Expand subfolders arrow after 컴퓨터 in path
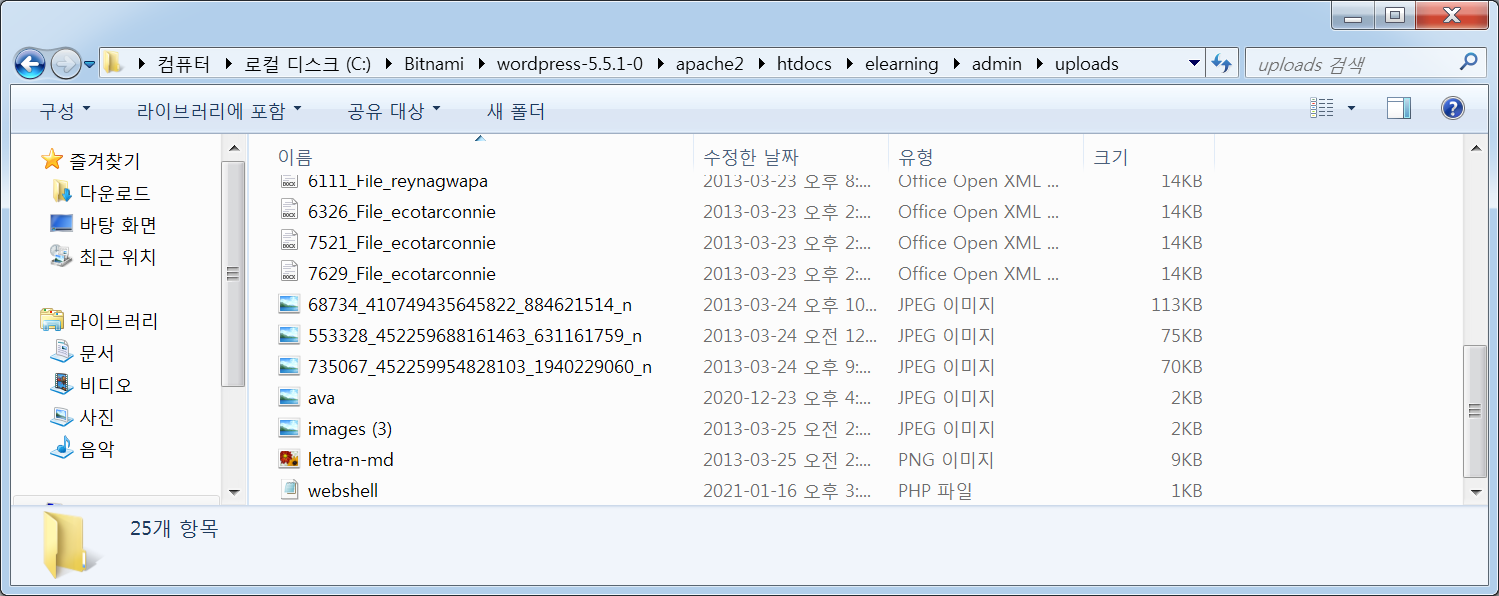Image resolution: width=1499 pixels, height=596 pixels. 227,64
